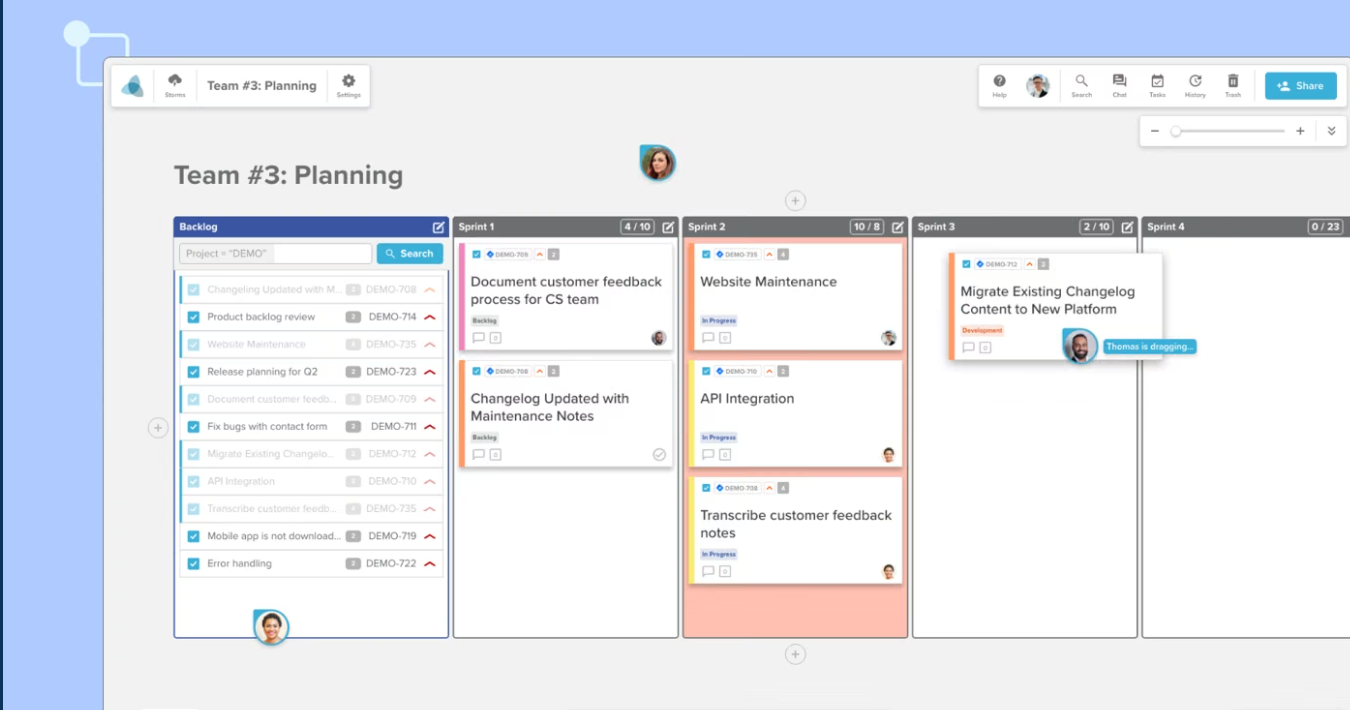Click priority chevron on Transcribe customer feedback card

point(769,488)
